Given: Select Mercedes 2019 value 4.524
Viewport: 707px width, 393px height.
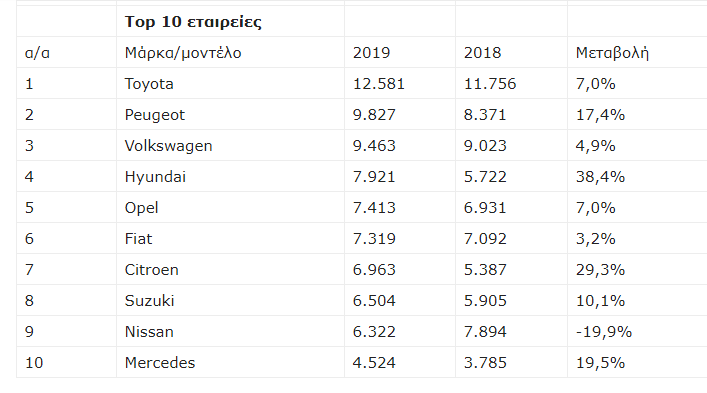Looking at the screenshot, I should [374, 363].
